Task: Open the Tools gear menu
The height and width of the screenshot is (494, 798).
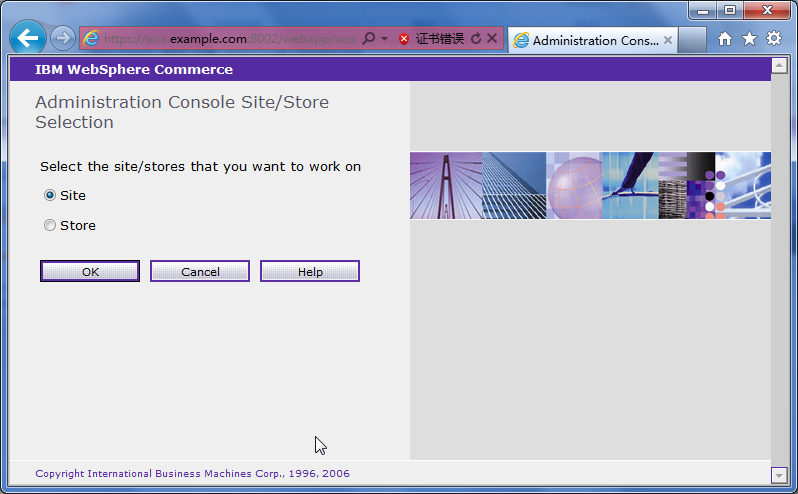Action: [774, 38]
